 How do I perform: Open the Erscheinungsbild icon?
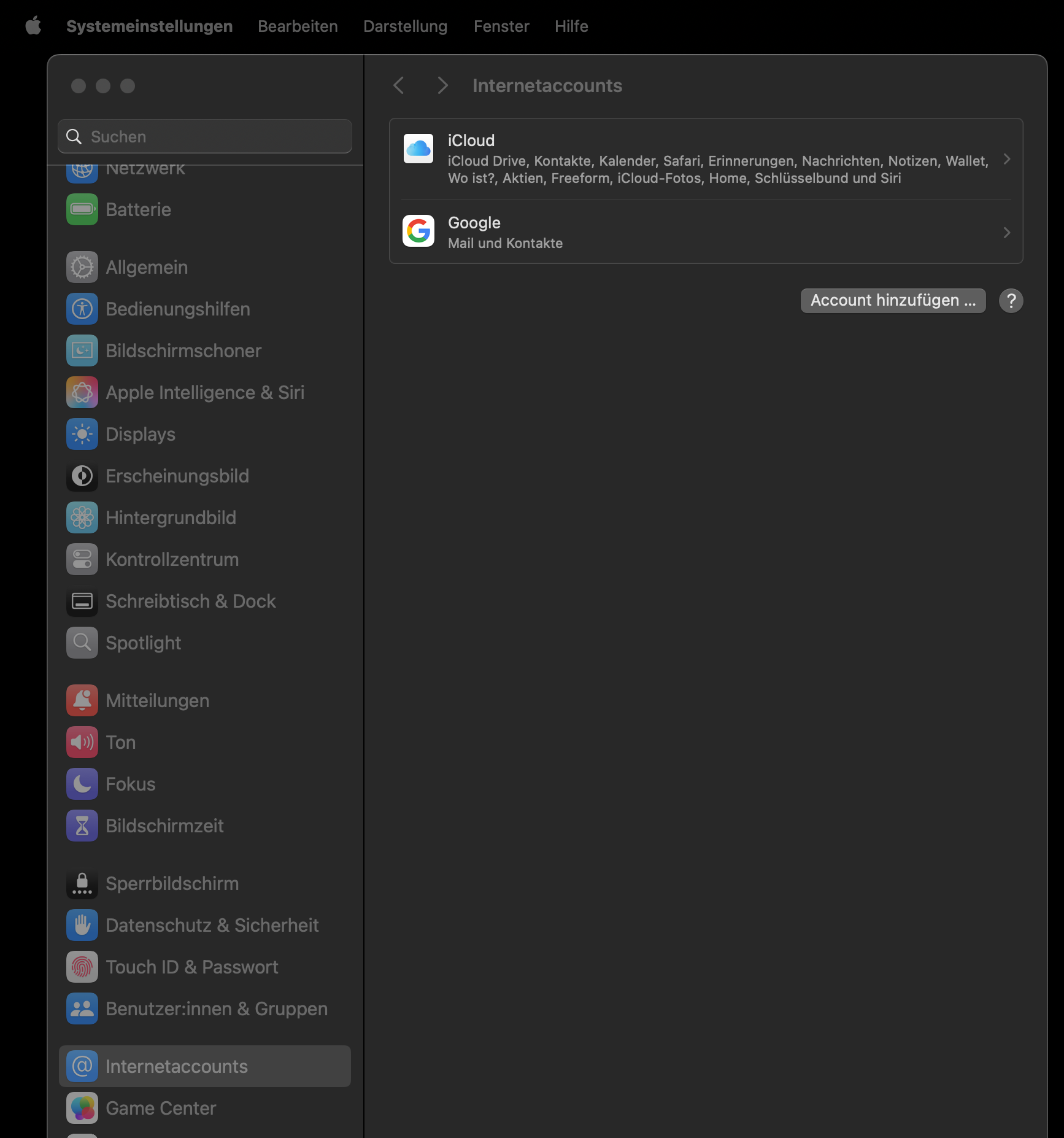[82, 476]
